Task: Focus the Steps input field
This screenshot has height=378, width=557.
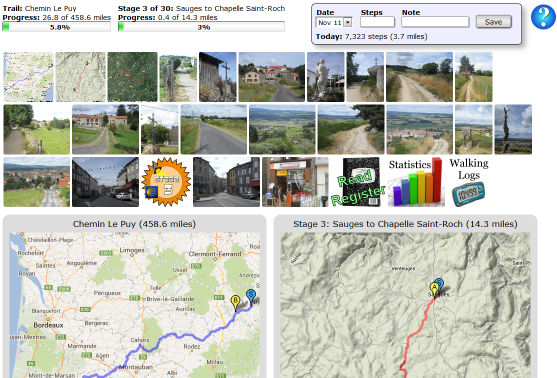Action: pos(377,22)
